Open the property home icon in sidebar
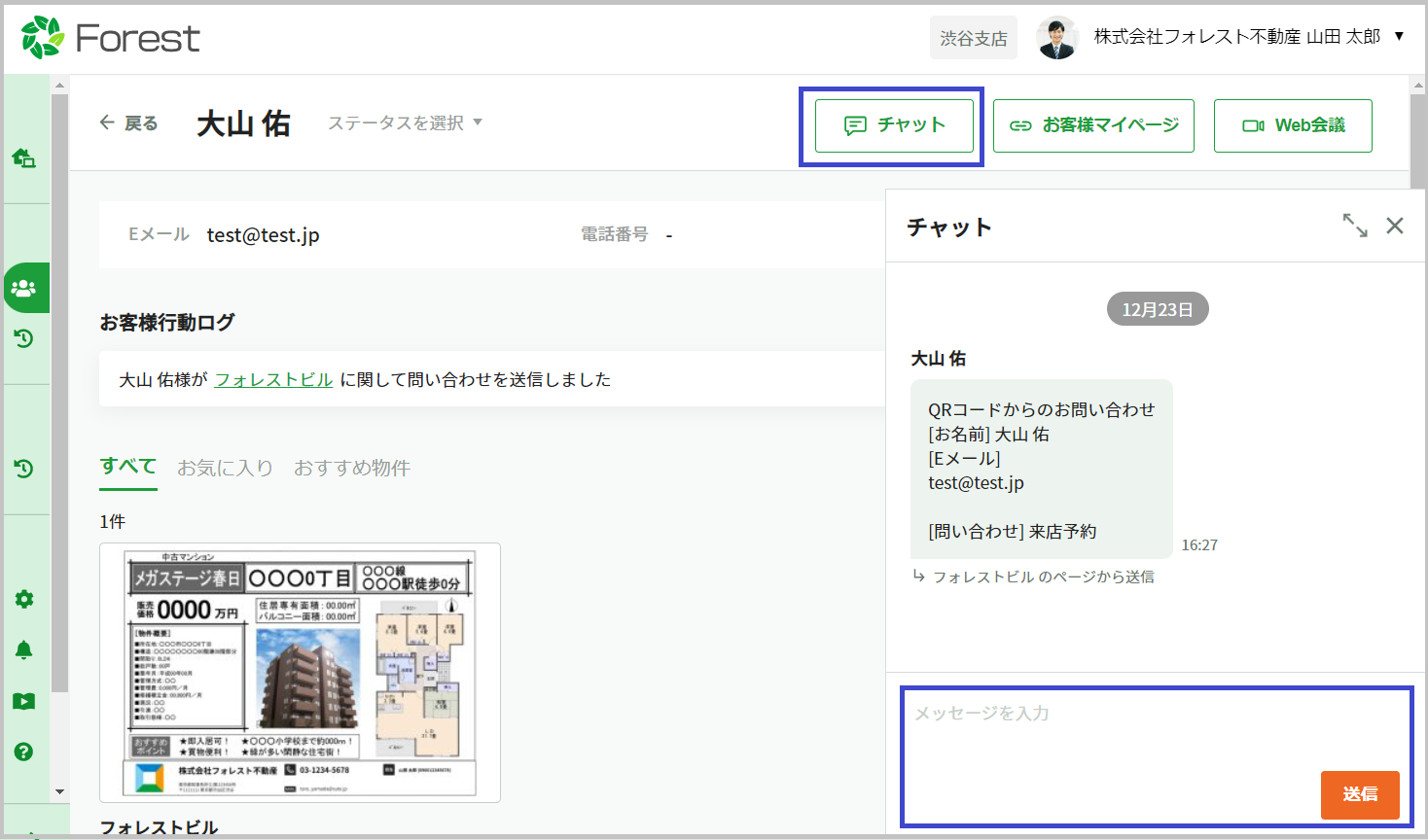 (x=24, y=157)
